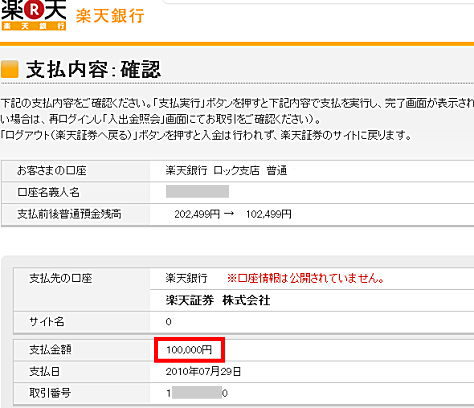Click the 支払前後普通預金残高 label
The image size is (474, 408).
point(69,214)
